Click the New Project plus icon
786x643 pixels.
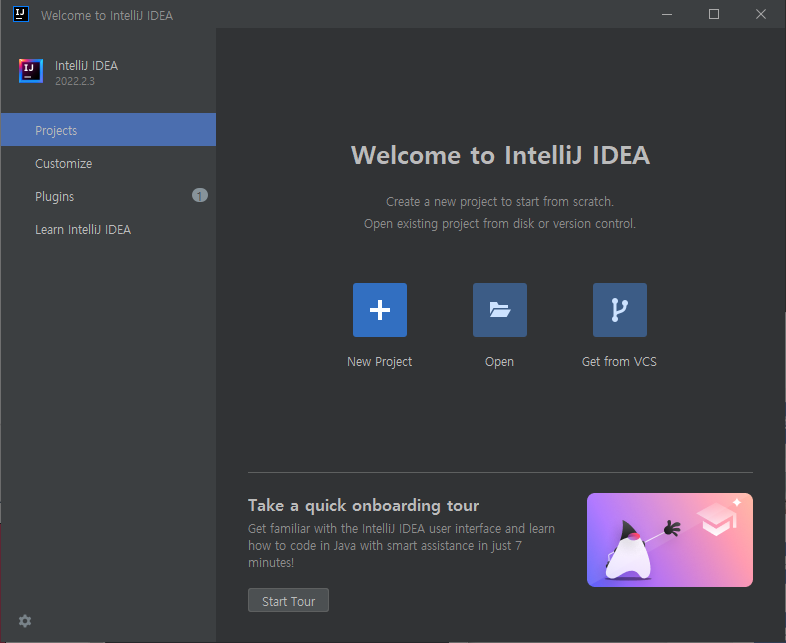click(379, 310)
